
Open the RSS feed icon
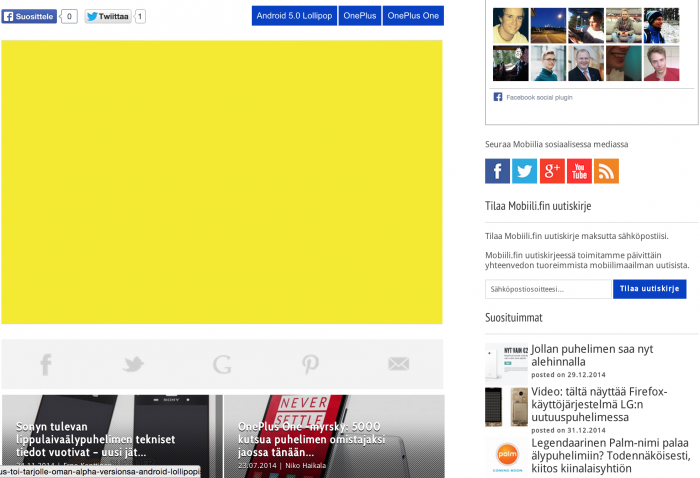click(x=606, y=171)
